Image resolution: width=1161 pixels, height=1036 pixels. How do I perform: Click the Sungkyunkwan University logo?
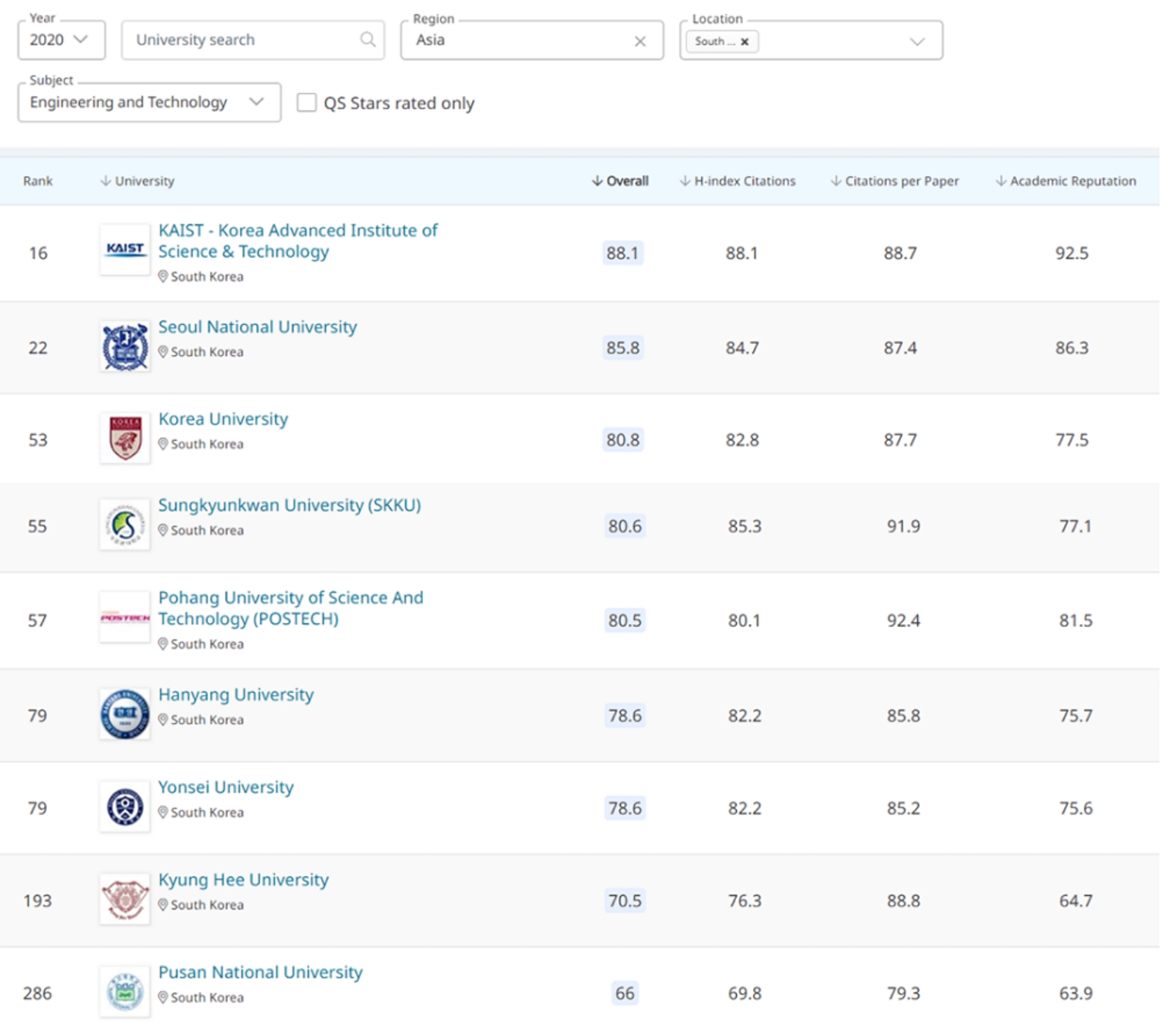[x=125, y=525]
